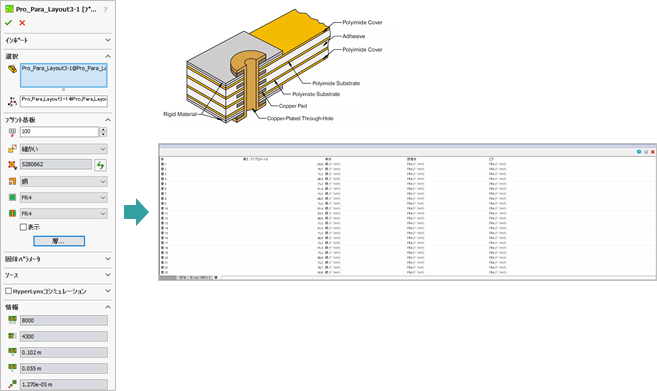Confirm with the green checkmark icon

click(8, 23)
